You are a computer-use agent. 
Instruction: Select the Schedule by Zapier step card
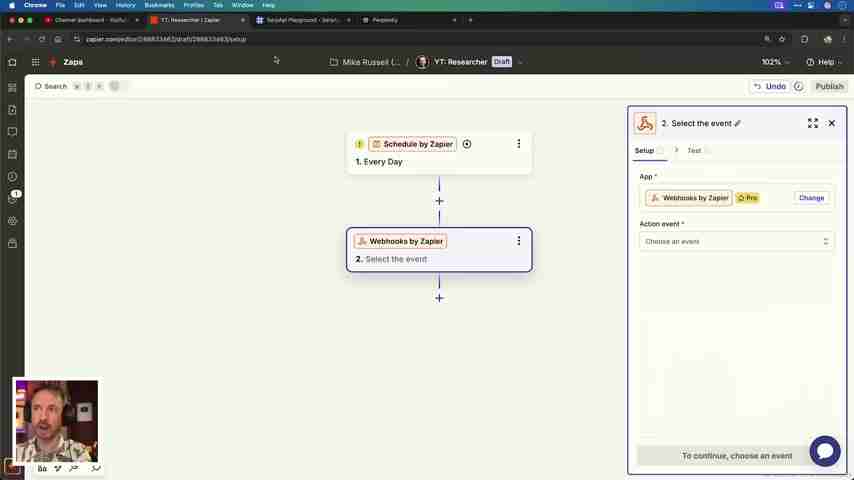coord(439,153)
